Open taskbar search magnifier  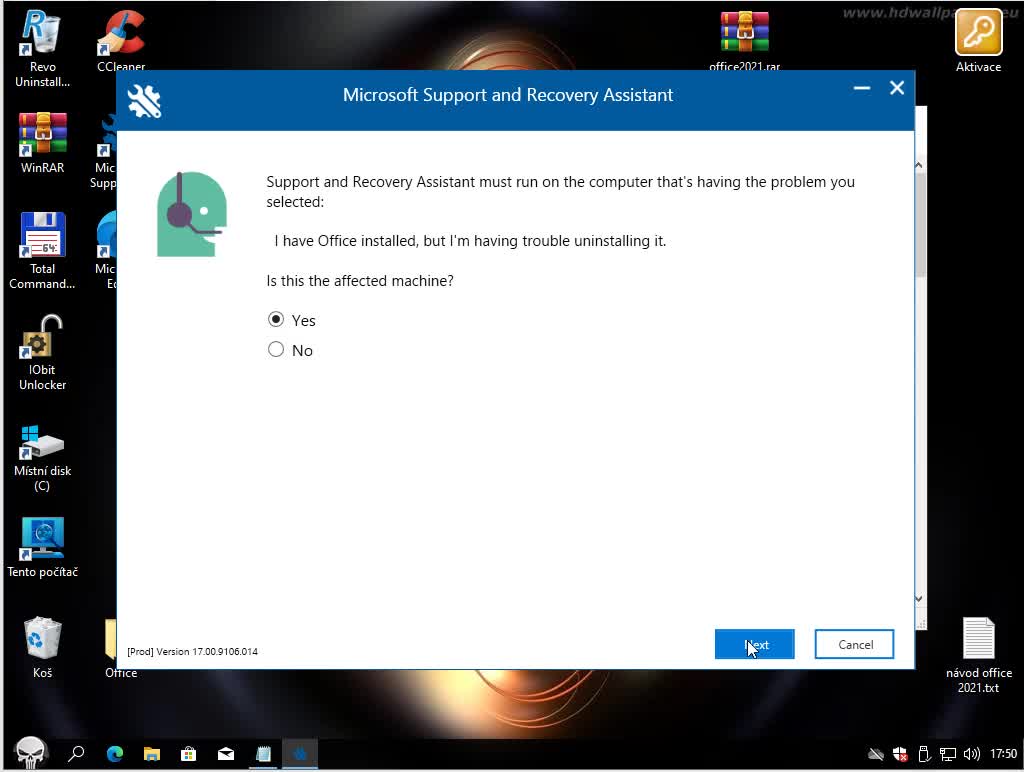coord(76,754)
